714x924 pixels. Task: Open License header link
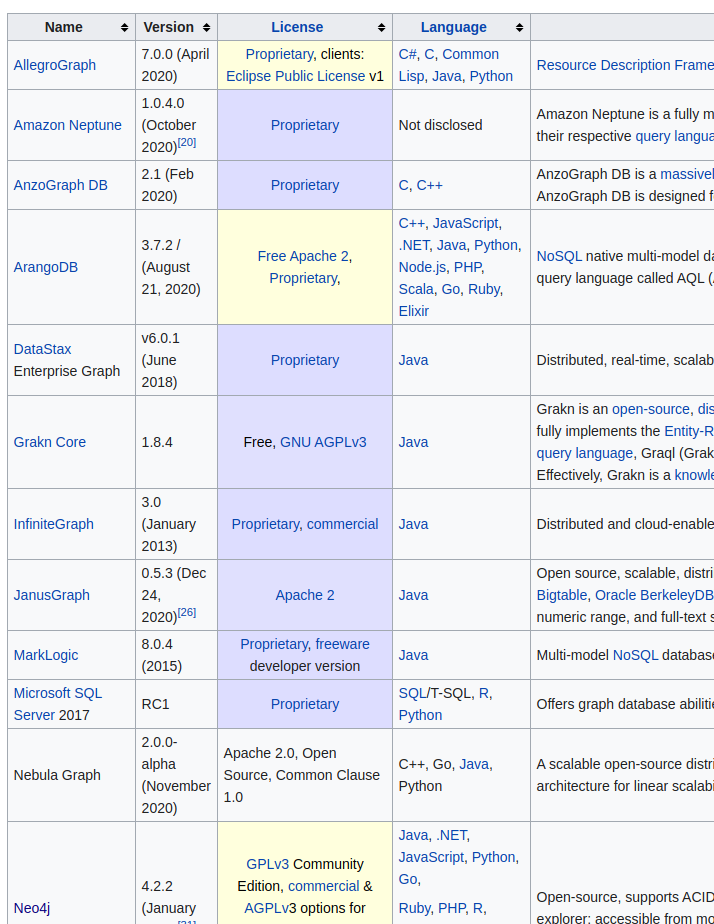pos(297,28)
